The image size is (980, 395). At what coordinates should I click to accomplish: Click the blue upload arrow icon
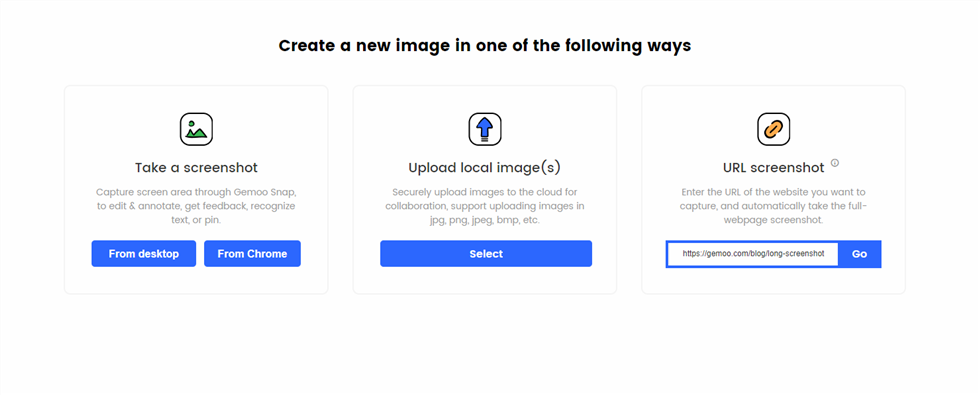coord(485,129)
